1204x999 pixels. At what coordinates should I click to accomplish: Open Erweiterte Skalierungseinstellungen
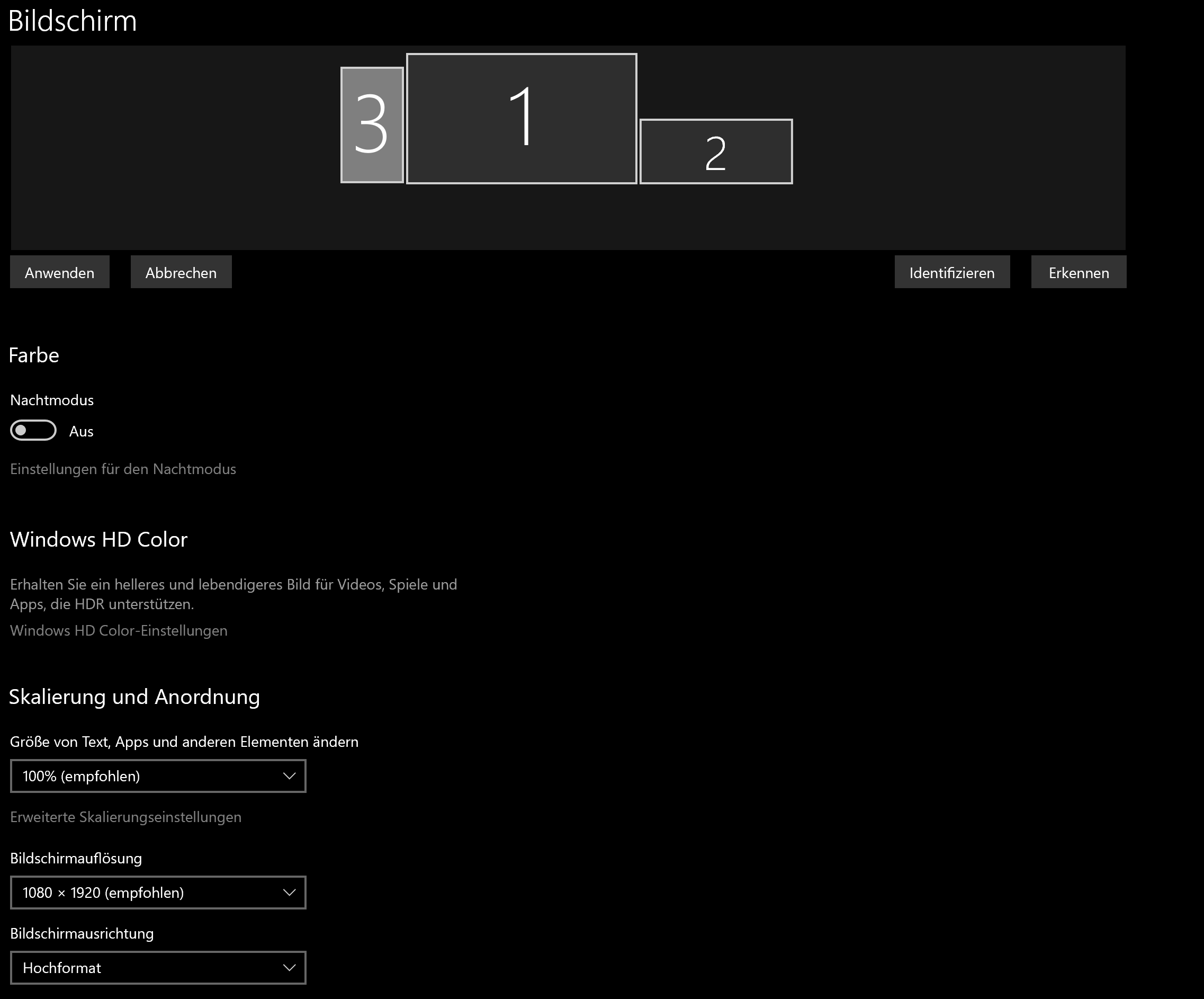(125, 817)
